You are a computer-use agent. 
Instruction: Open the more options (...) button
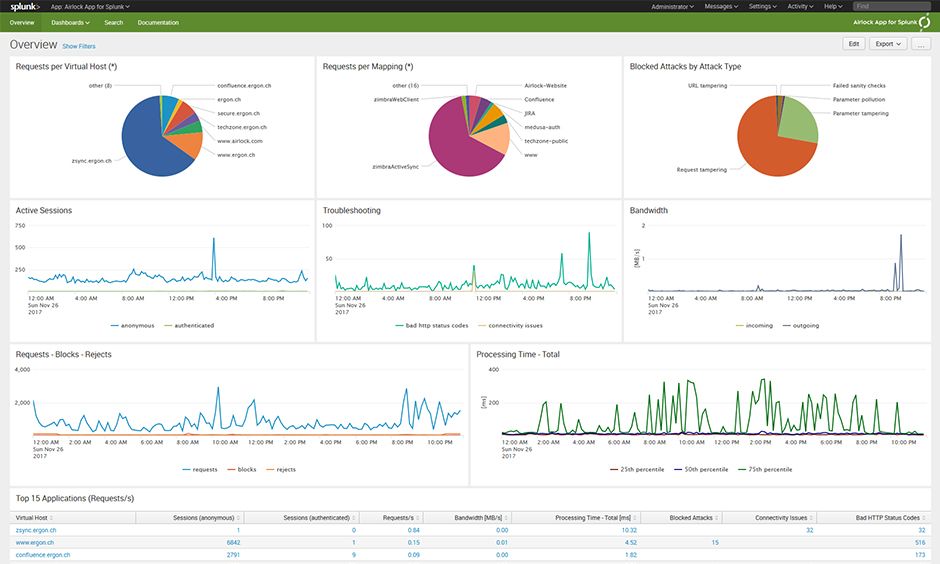pyautogui.click(x=921, y=44)
